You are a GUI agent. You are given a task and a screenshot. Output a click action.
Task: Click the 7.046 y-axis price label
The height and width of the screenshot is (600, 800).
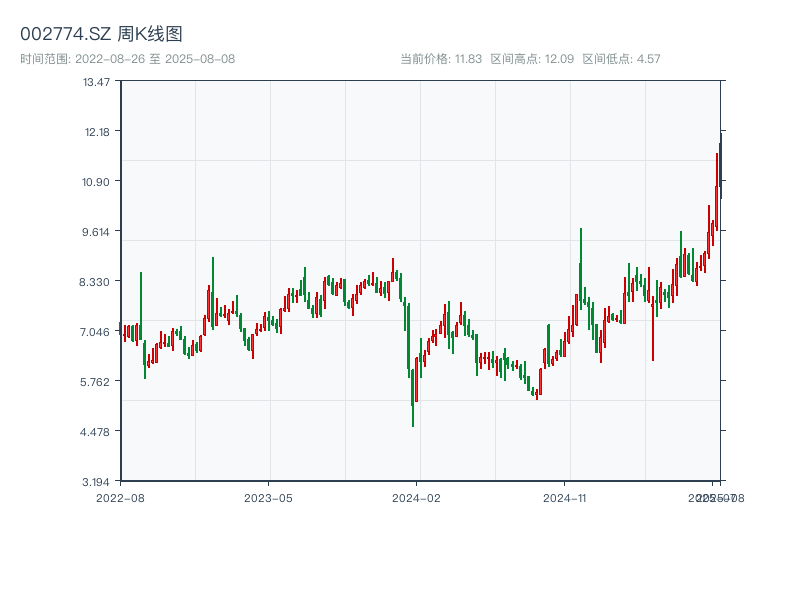tap(96, 331)
